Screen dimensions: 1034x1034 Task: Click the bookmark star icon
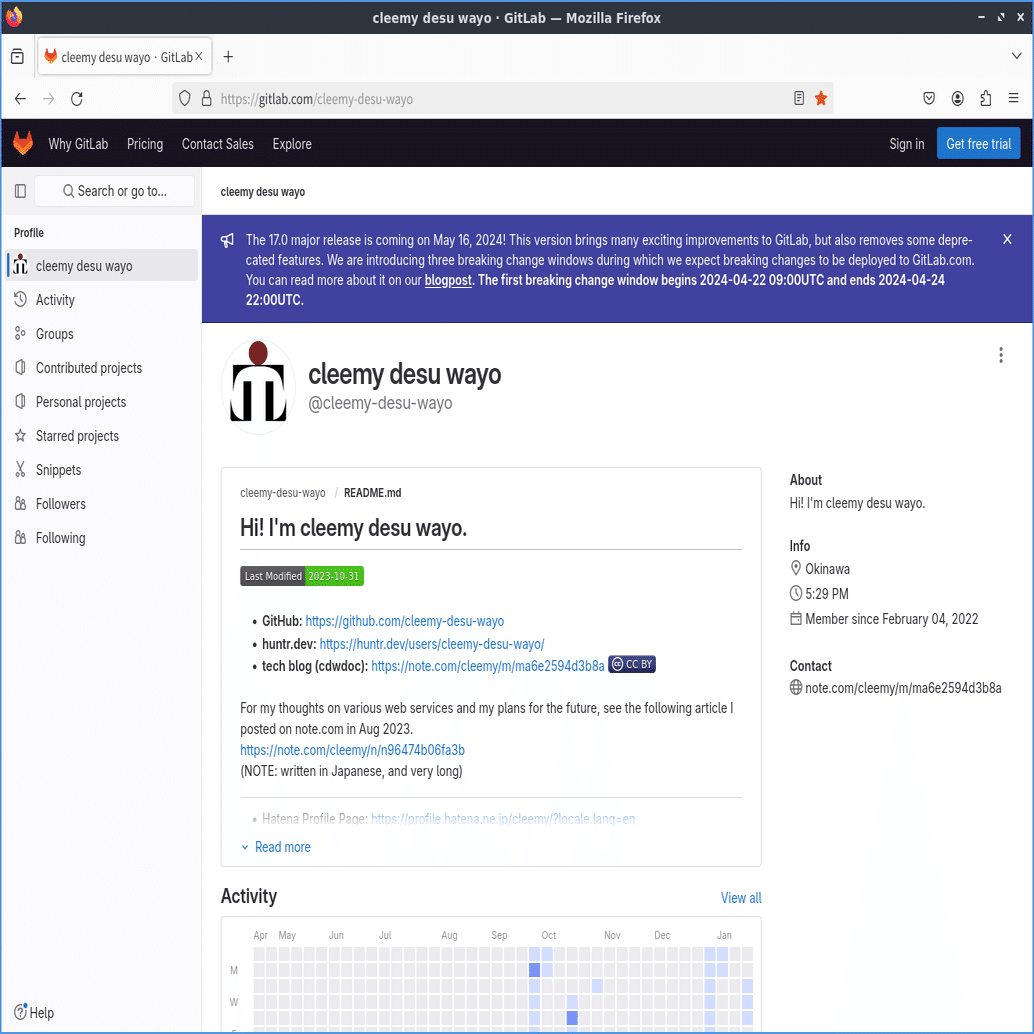click(821, 99)
